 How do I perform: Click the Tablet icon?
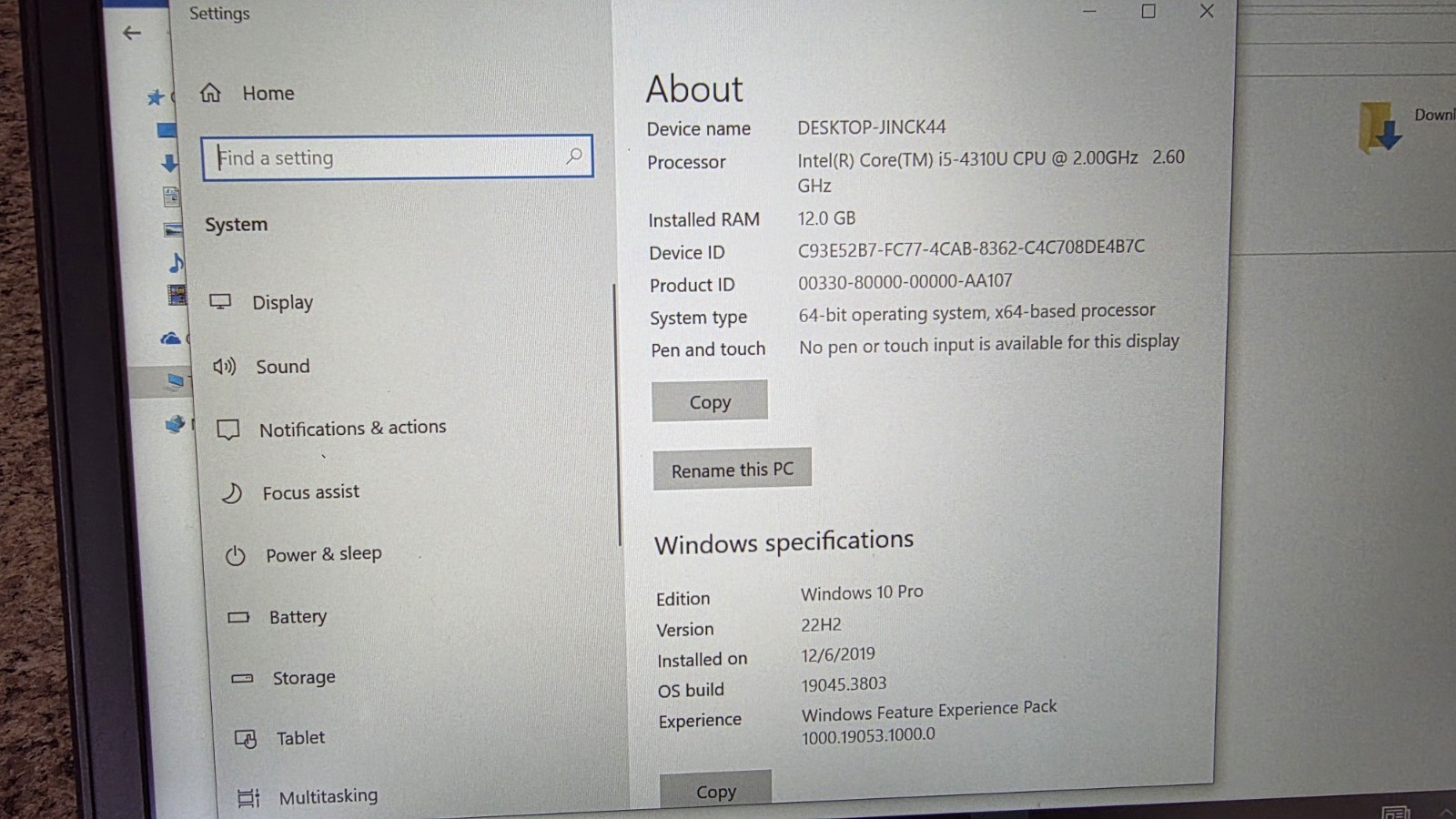pos(246,738)
